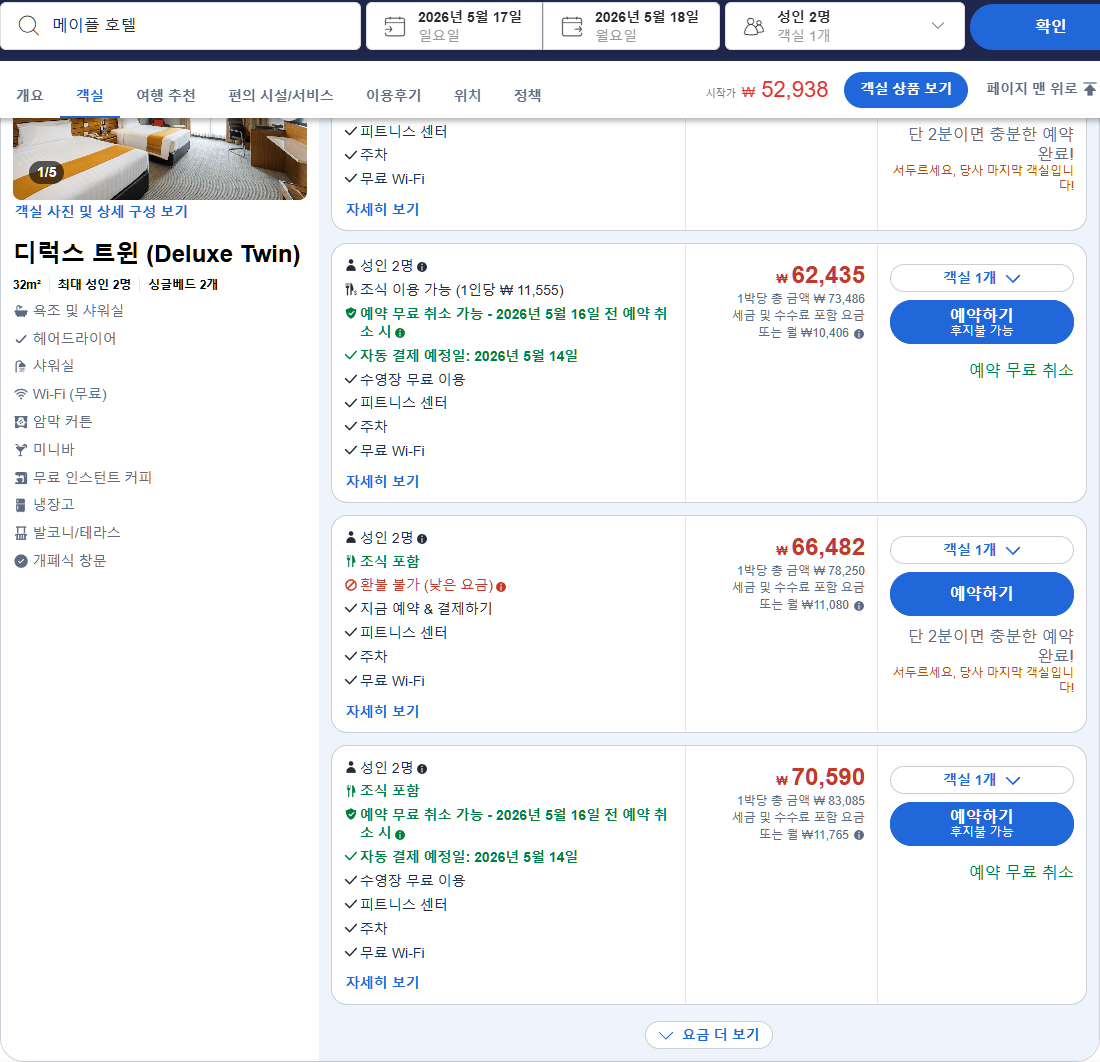This screenshot has height=1062, width=1100.
Task: Click green info icon after free cancellation in ₩62,435 offer
Action: [x=400, y=333]
